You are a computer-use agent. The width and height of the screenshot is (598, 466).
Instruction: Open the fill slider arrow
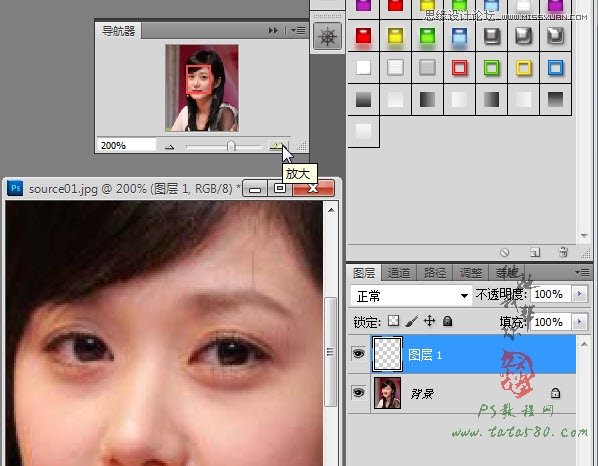point(580,322)
